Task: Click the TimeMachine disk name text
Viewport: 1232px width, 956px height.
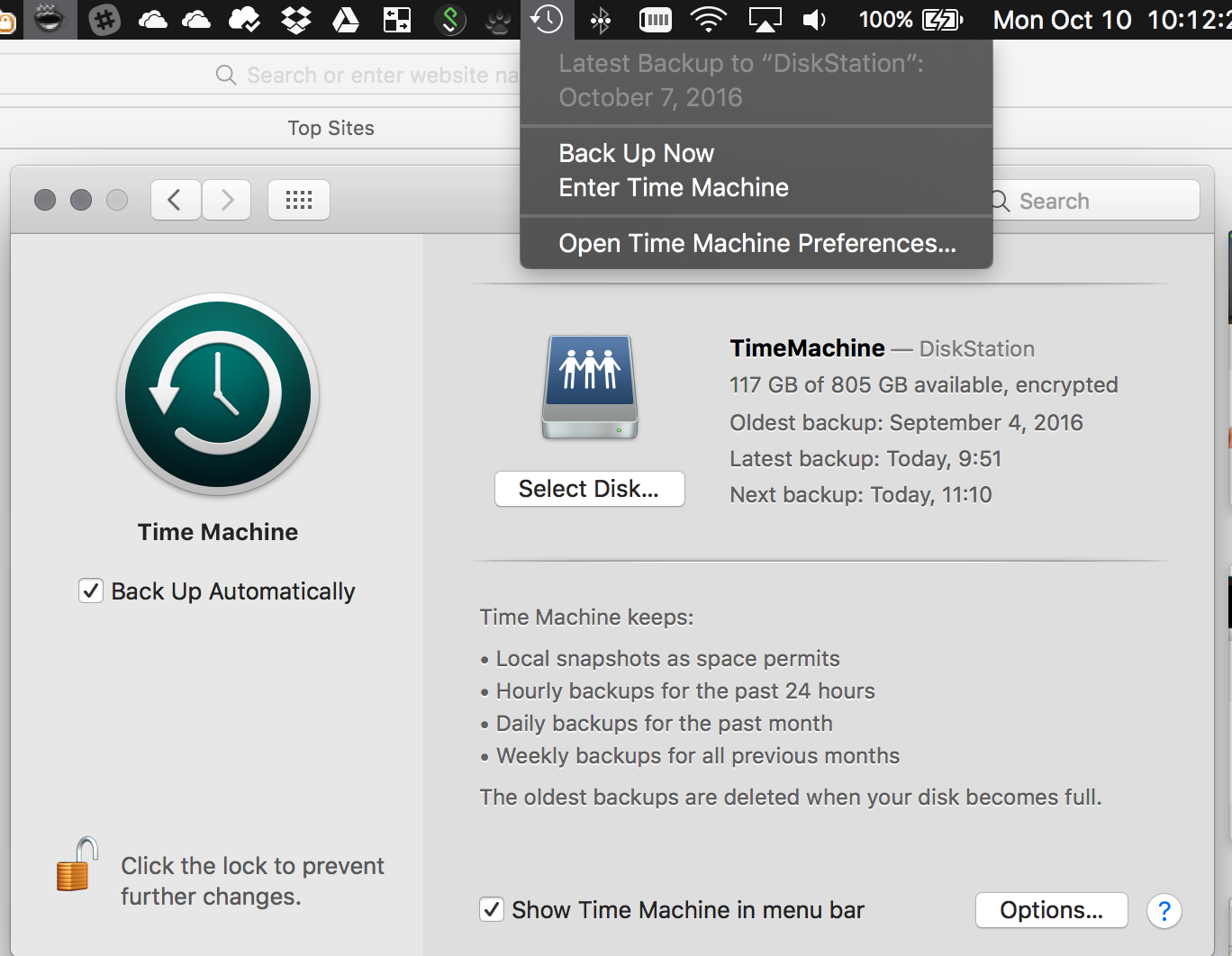Action: click(808, 348)
